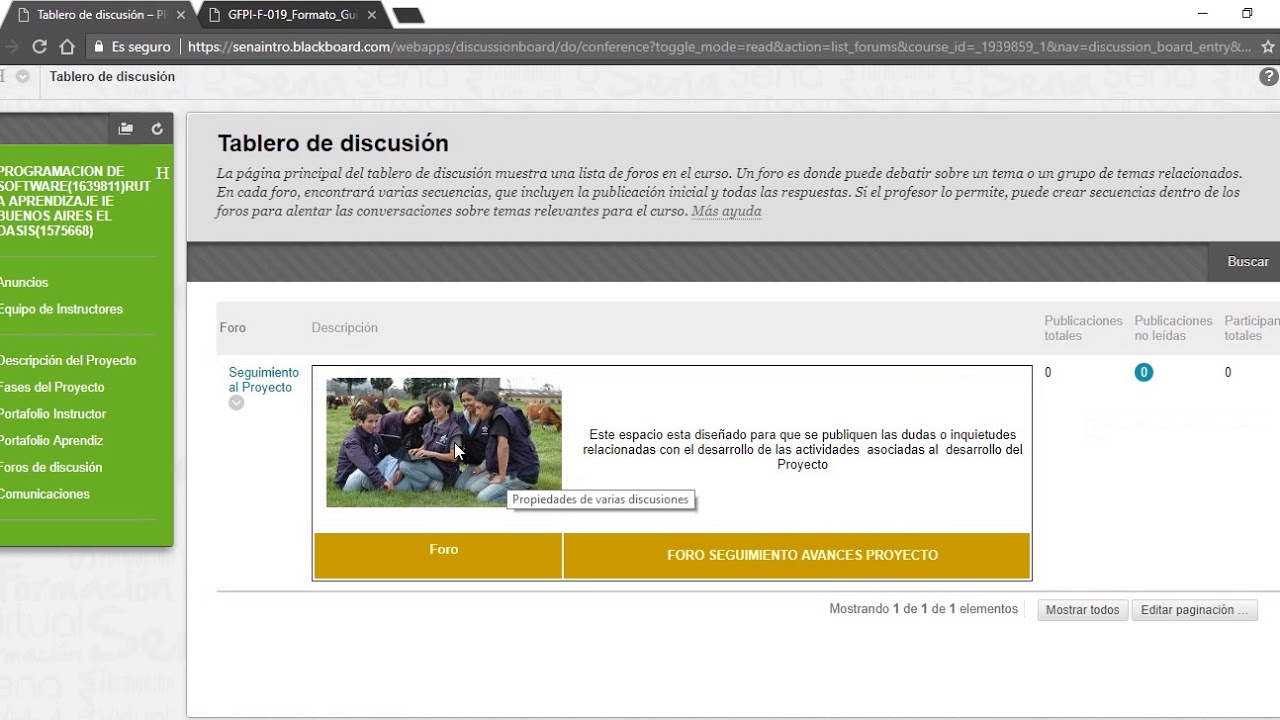Sort by Foro column header
Screen dimensions: 1280x720
point(232,328)
